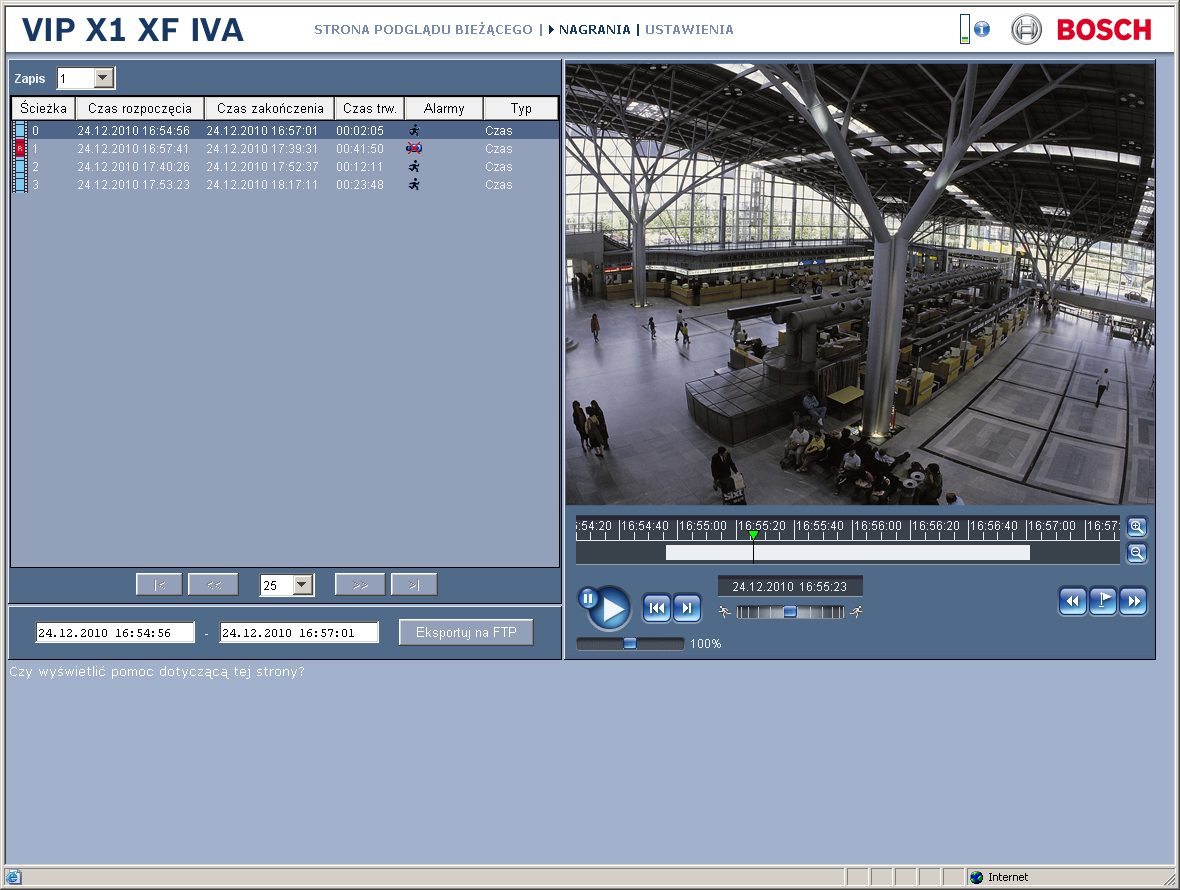Pause playback with the small pause button
Screen dimensions: 1180x890
coord(588,599)
